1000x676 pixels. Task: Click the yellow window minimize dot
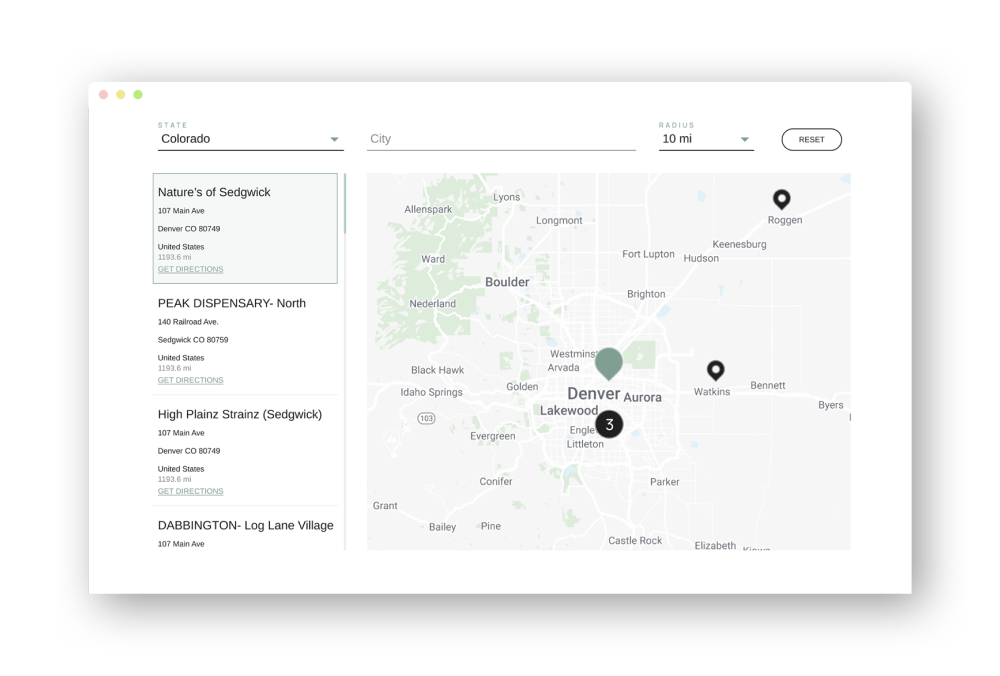coord(120,95)
